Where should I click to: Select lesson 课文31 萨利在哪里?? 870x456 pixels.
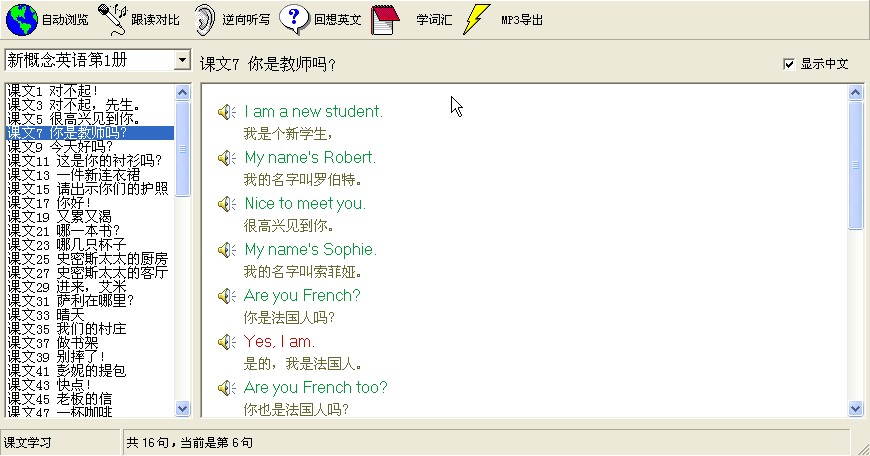[90, 301]
